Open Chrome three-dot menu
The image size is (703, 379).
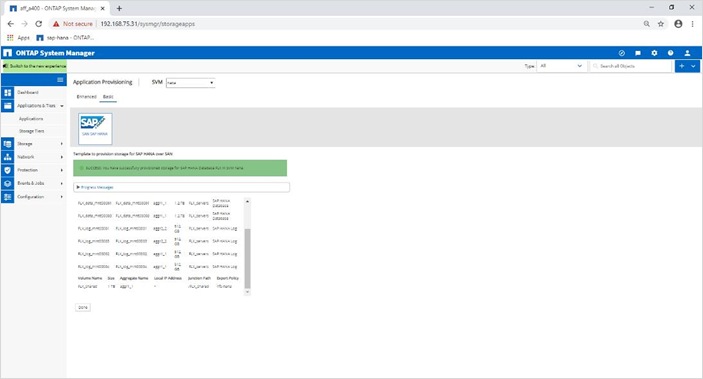coord(692,24)
